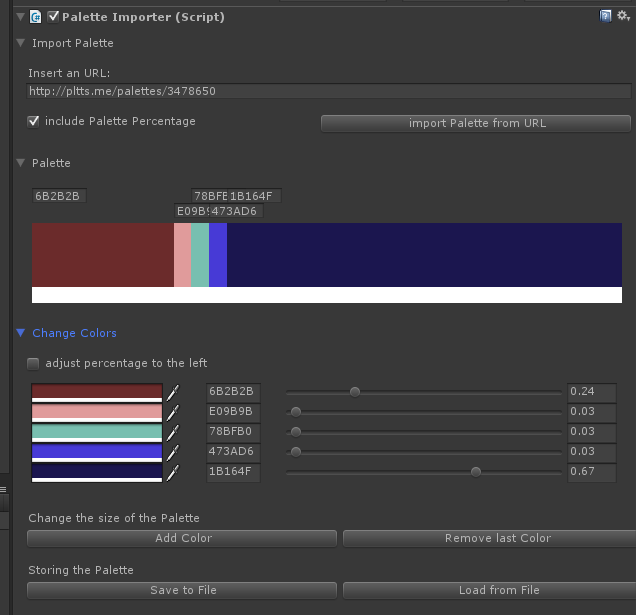Collapse the Change Colors section
The width and height of the screenshot is (636, 615).
[x=21, y=333]
